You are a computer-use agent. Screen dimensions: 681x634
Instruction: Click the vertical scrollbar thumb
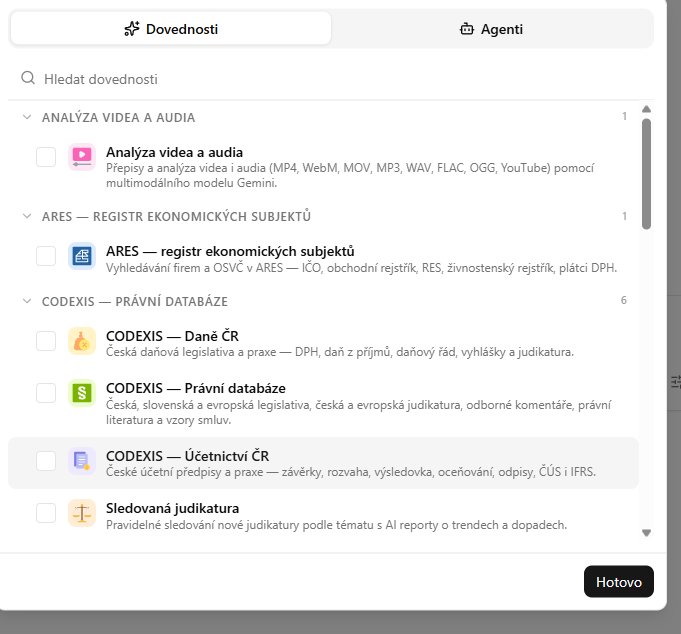click(646, 174)
